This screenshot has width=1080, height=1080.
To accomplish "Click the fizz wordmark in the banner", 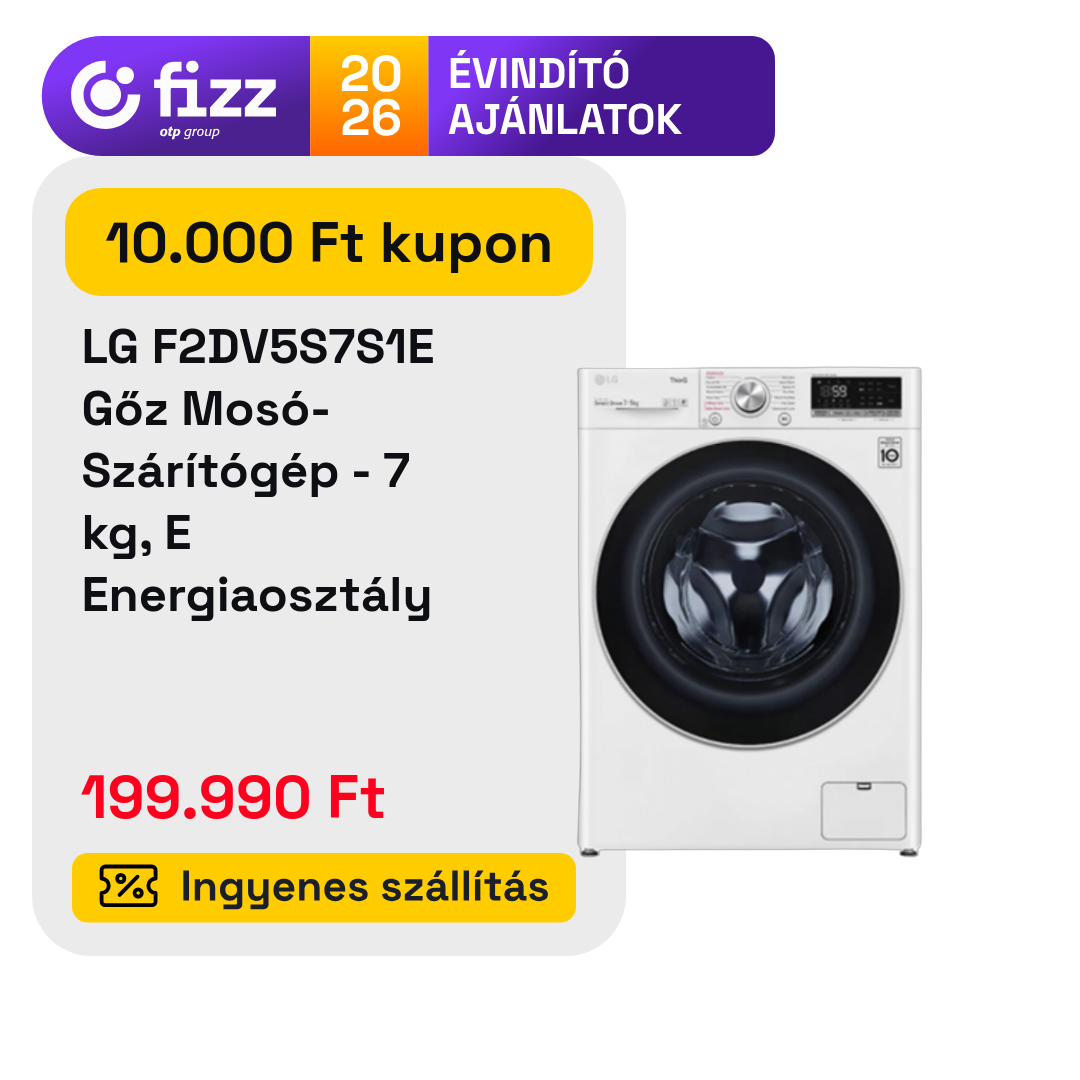I will pyautogui.click(x=215, y=89).
